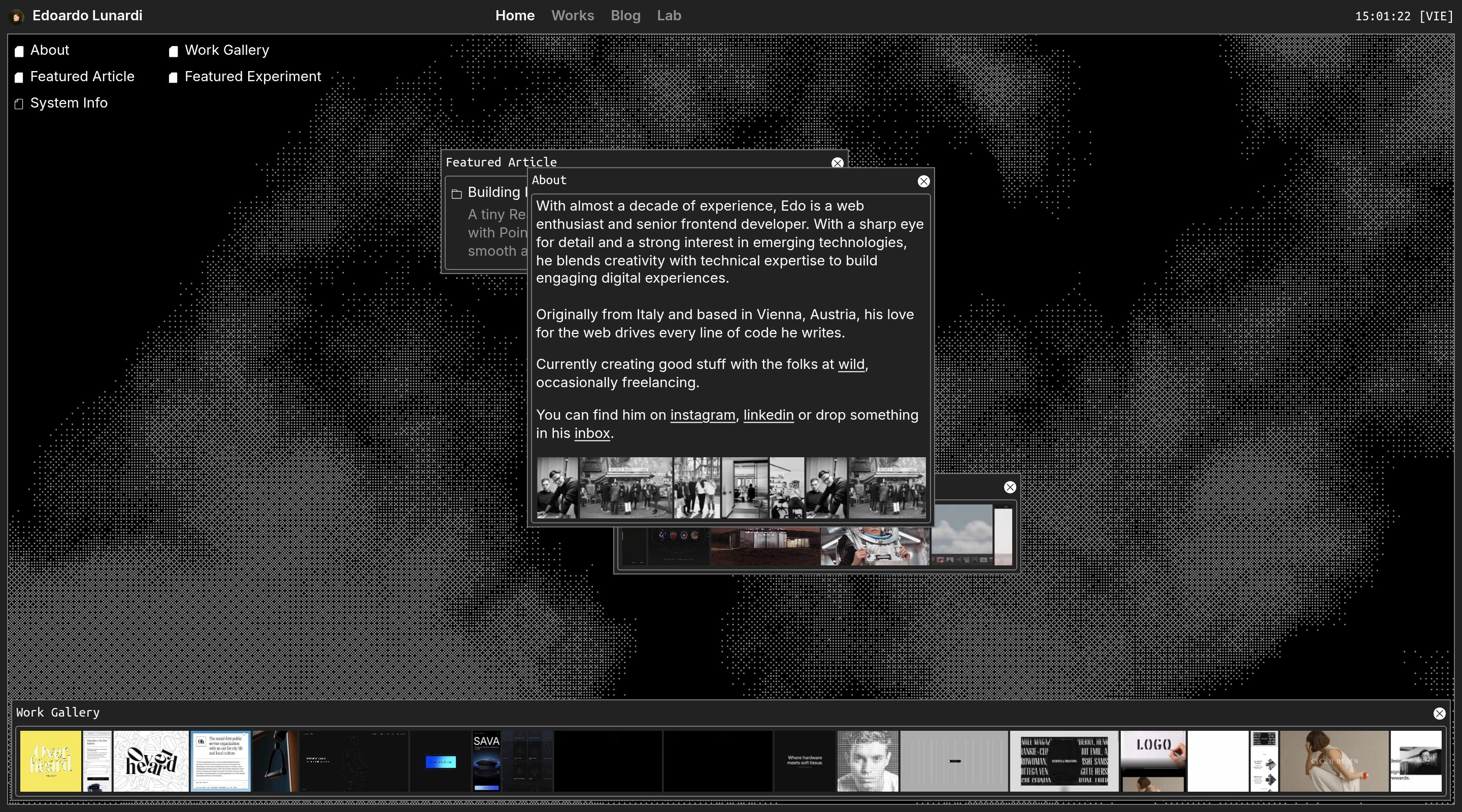The image size is (1462, 812).
Task: Click the inbox email link
Action: click(x=591, y=433)
